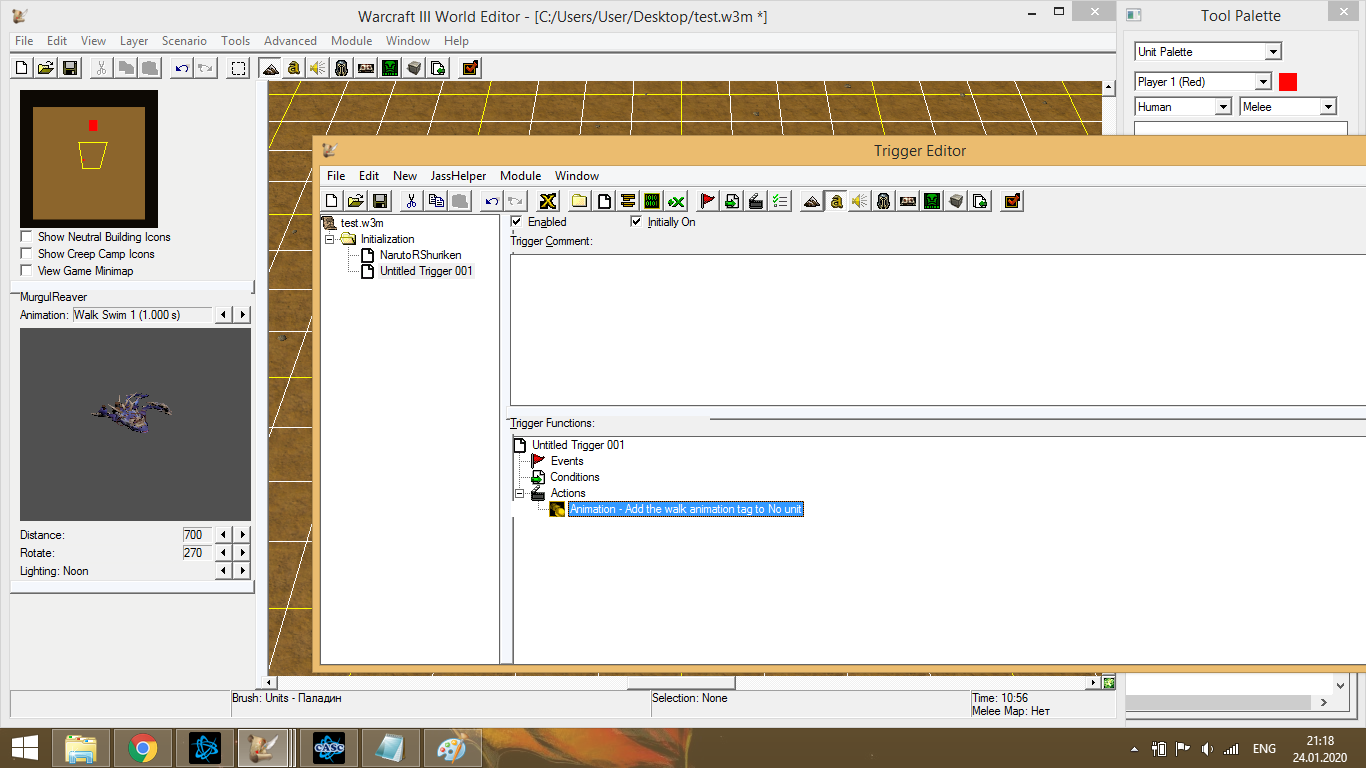Open the JassHelper menu
Image resolution: width=1366 pixels, height=768 pixels.
coord(458,176)
